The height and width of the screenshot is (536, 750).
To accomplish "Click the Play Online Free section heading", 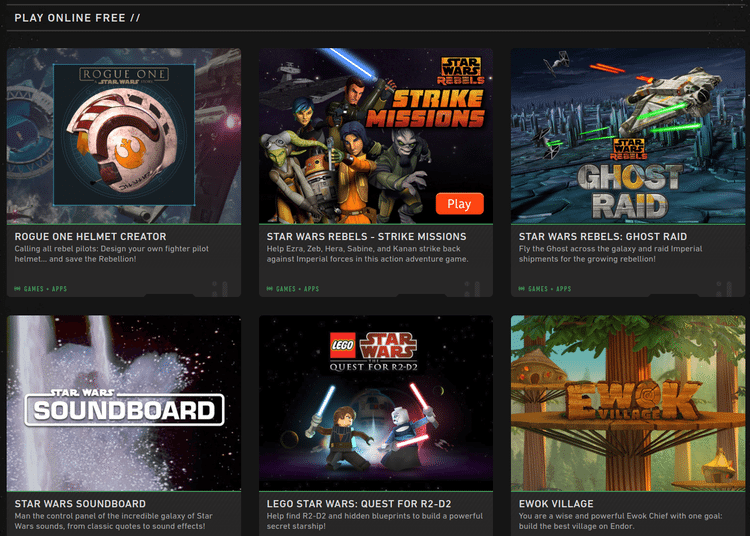I will tap(77, 18).
